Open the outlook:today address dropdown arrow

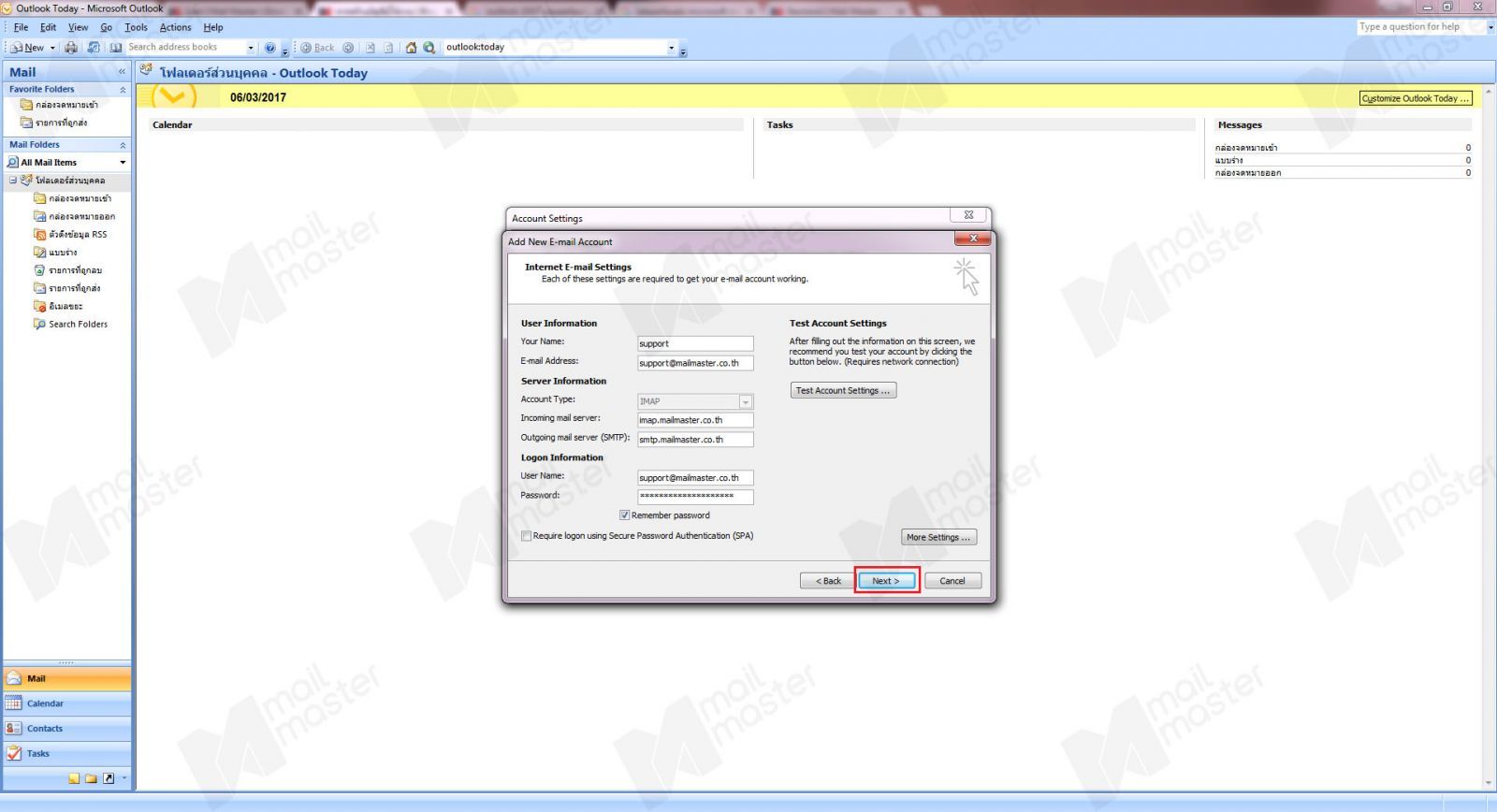tap(671, 48)
